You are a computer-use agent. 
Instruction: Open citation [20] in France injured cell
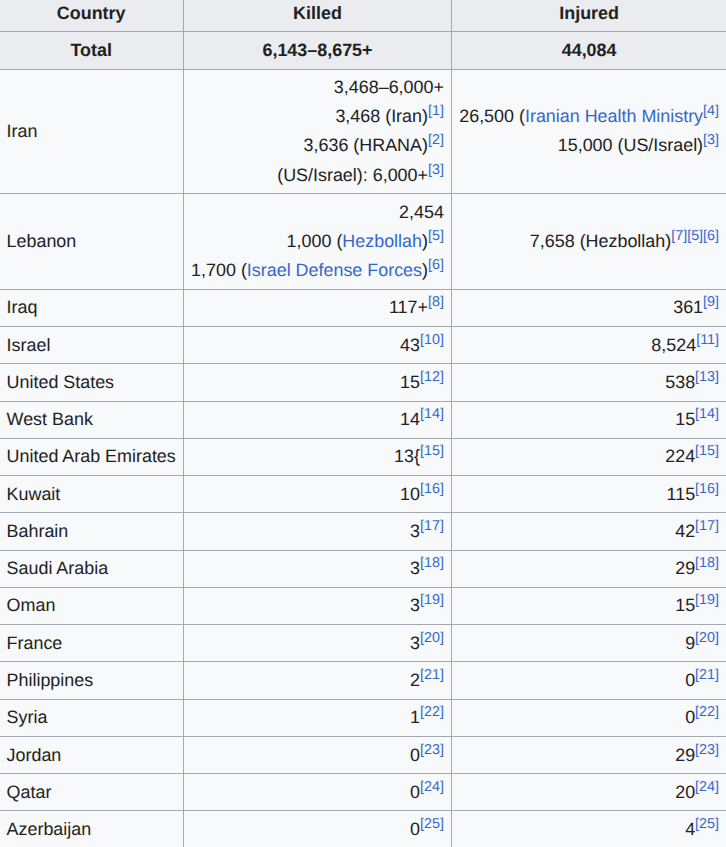click(707, 638)
